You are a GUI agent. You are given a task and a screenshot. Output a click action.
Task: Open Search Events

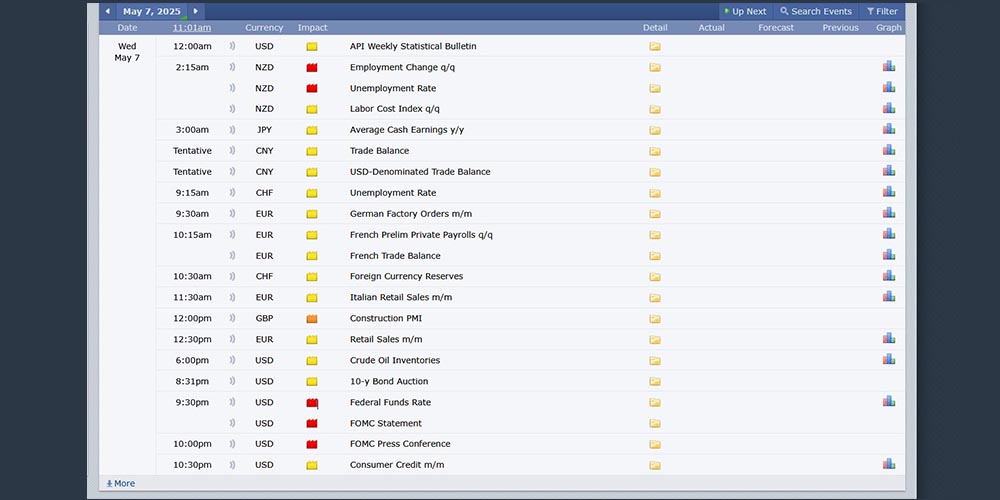[816, 11]
